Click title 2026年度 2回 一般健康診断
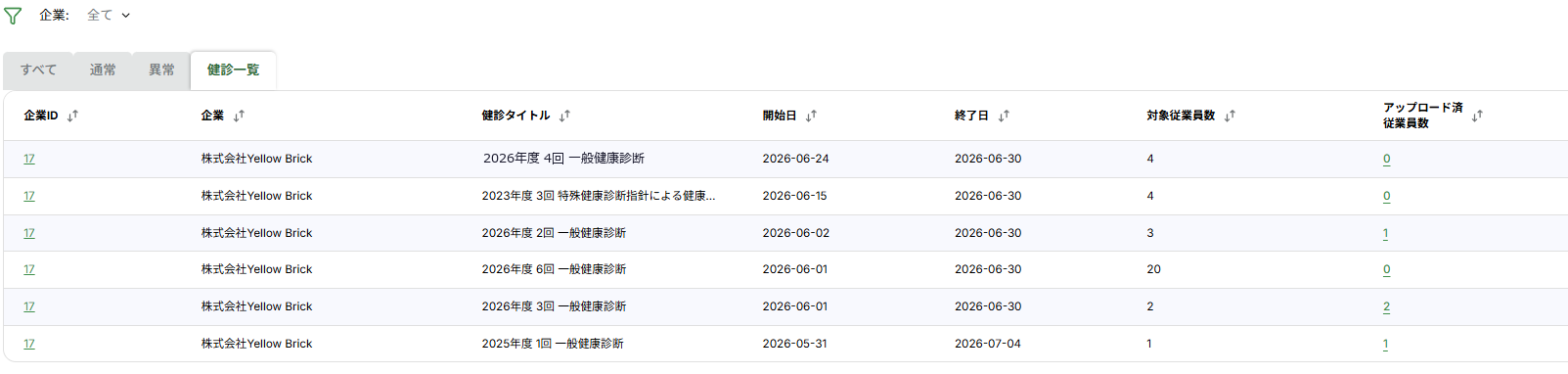The image size is (1568, 374). click(x=554, y=233)
